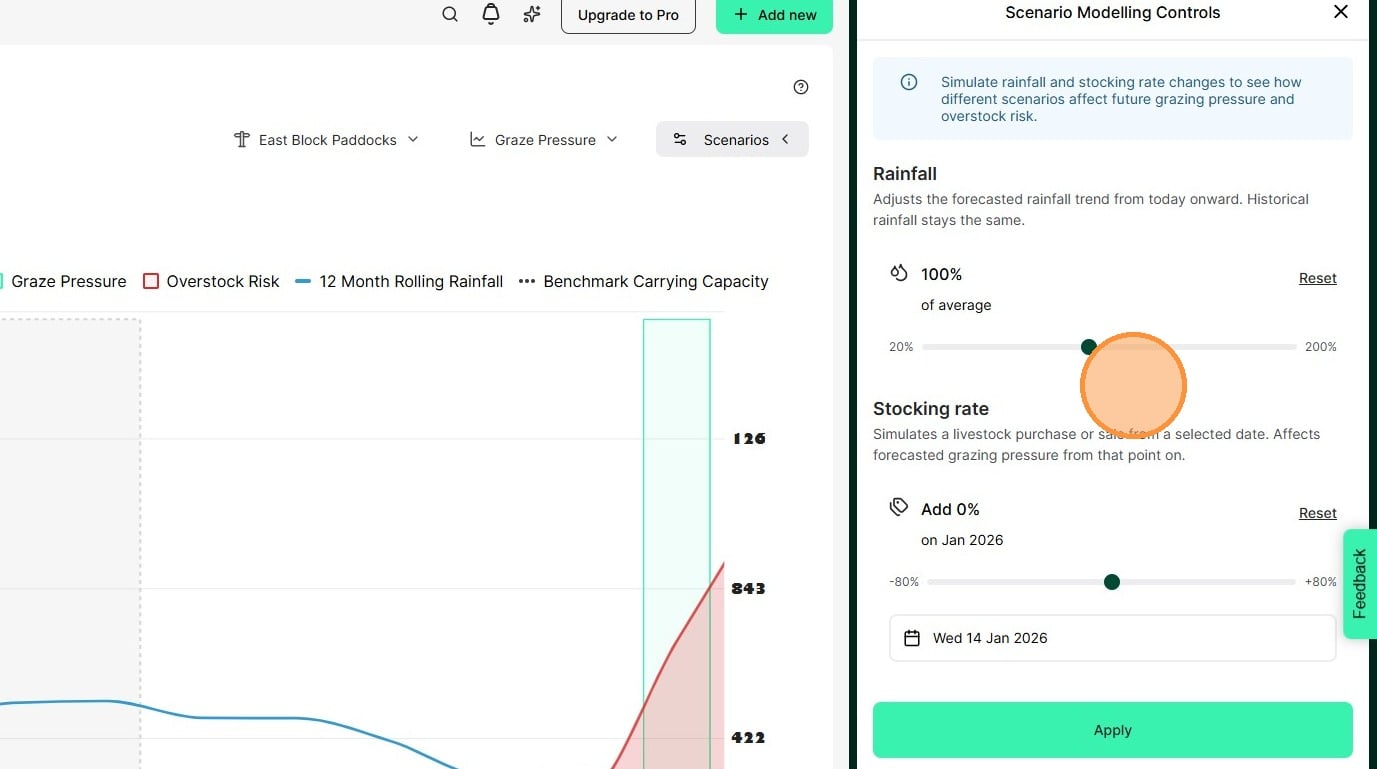This screenshot has width=1377, height=769.
Task: Open the Feedback side tab
Action: (1359, 584)
